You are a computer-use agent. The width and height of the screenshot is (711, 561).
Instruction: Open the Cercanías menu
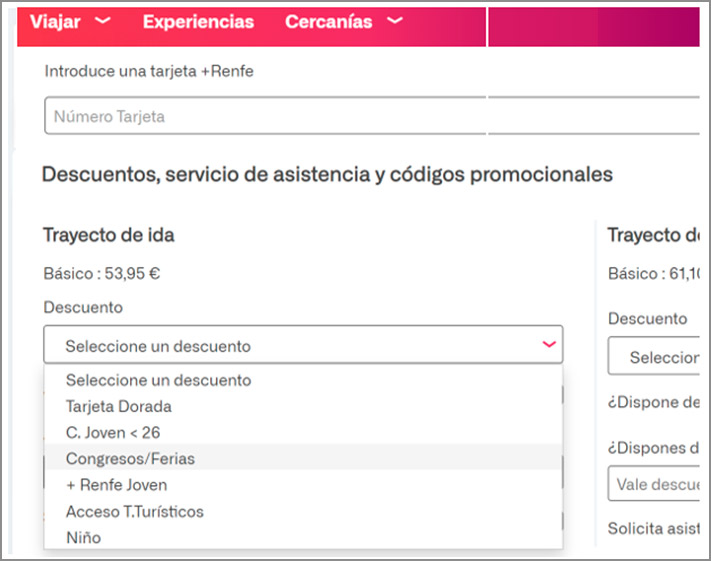pyautogui.click(x=328, y=21)
